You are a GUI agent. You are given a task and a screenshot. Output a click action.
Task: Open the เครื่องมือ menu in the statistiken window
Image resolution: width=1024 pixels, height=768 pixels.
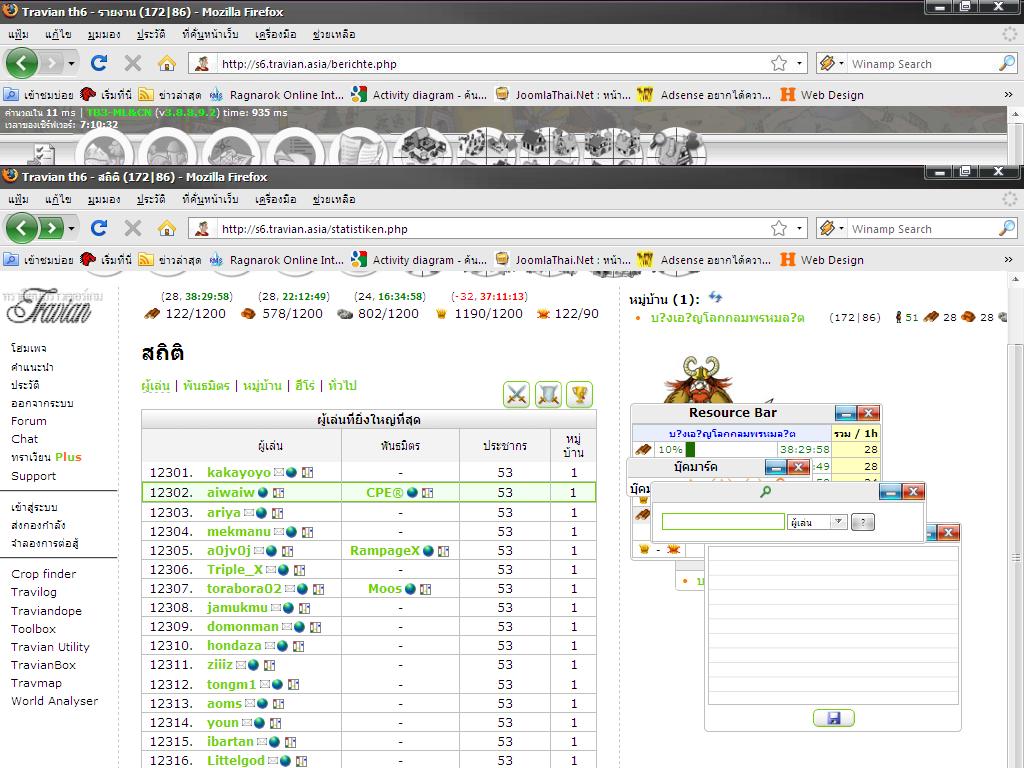276,199
